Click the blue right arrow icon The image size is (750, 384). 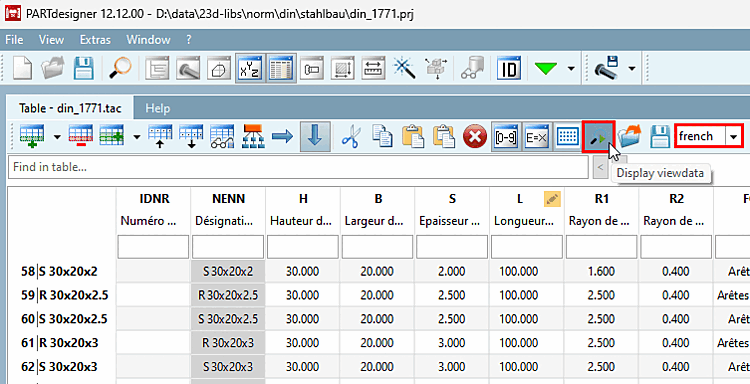click(x=282, y=137)
